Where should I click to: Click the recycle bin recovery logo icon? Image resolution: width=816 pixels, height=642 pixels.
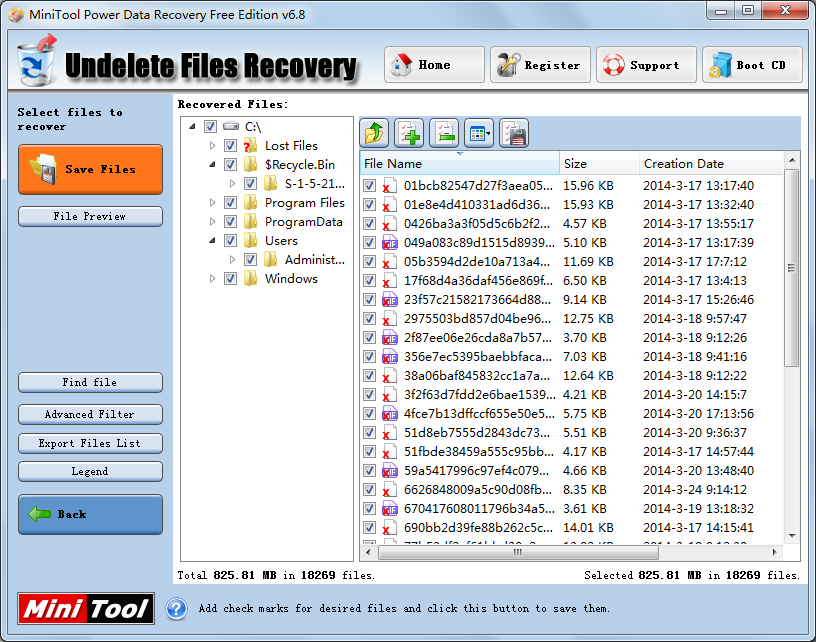[36, 61]
